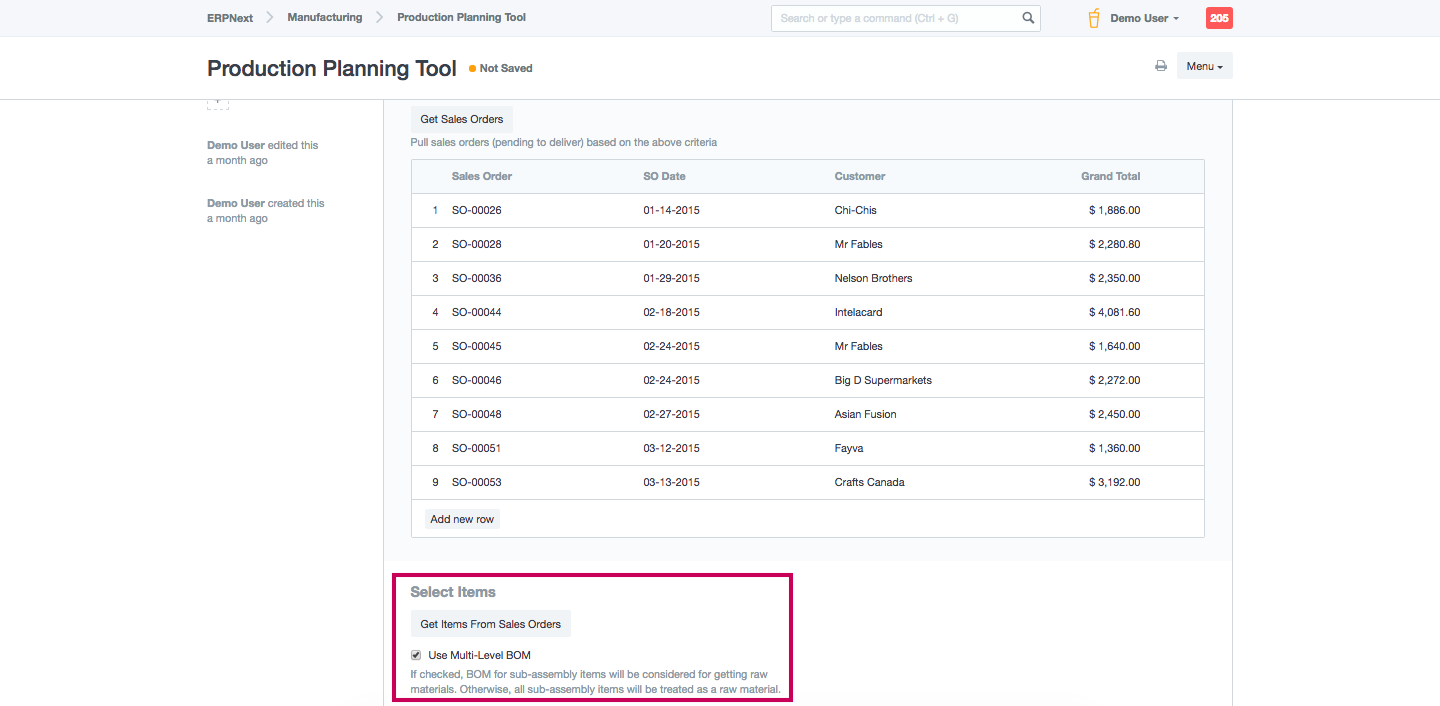Click the Demo User avatar icon
The width and height of the screenshot is (1440, 706).
(x=1094, y=18)
